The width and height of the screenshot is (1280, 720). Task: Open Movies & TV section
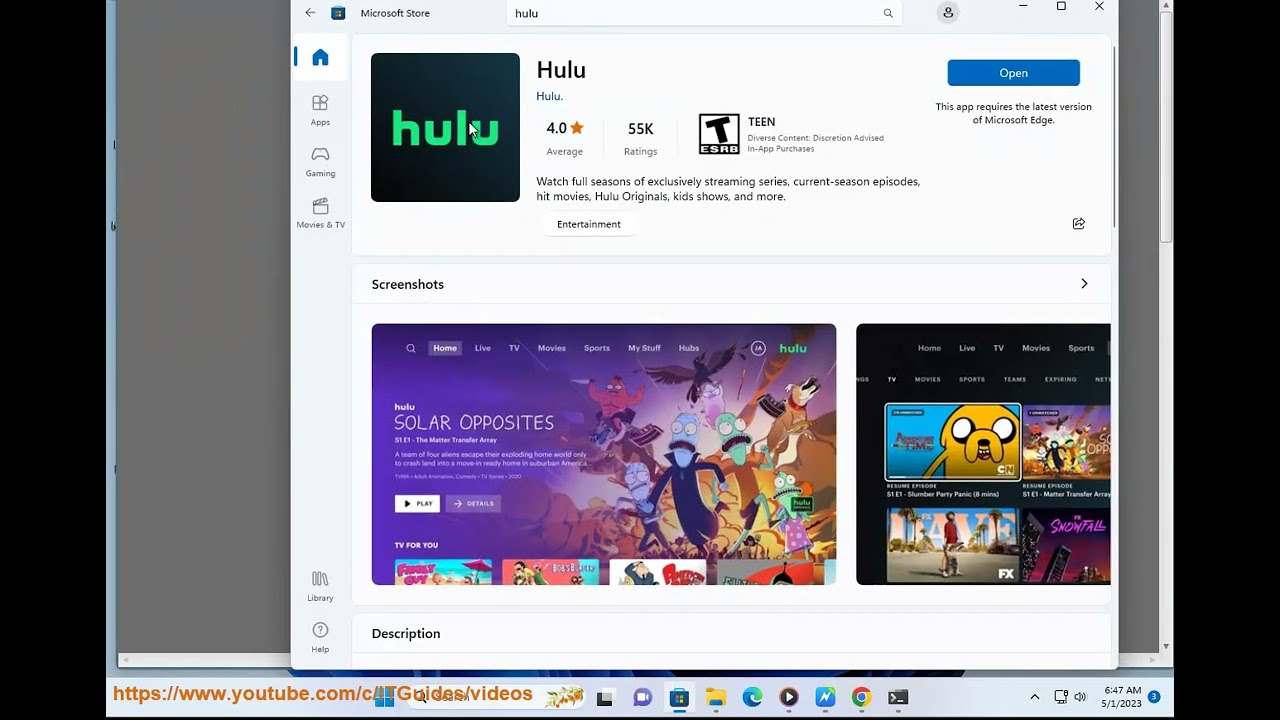coord(320,213)
